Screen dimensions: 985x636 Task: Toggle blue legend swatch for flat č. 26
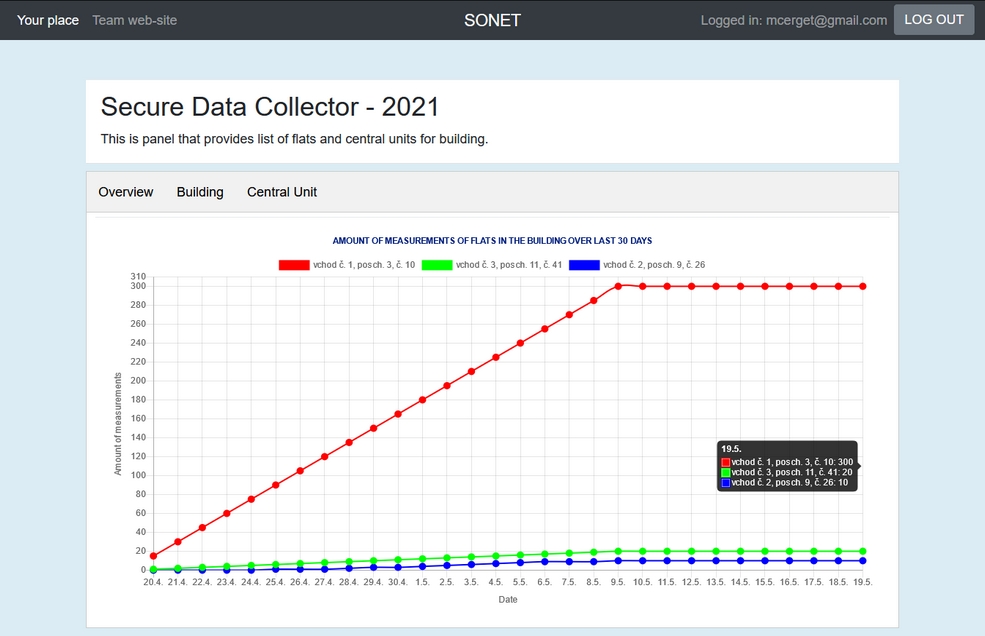click(584, 265)
